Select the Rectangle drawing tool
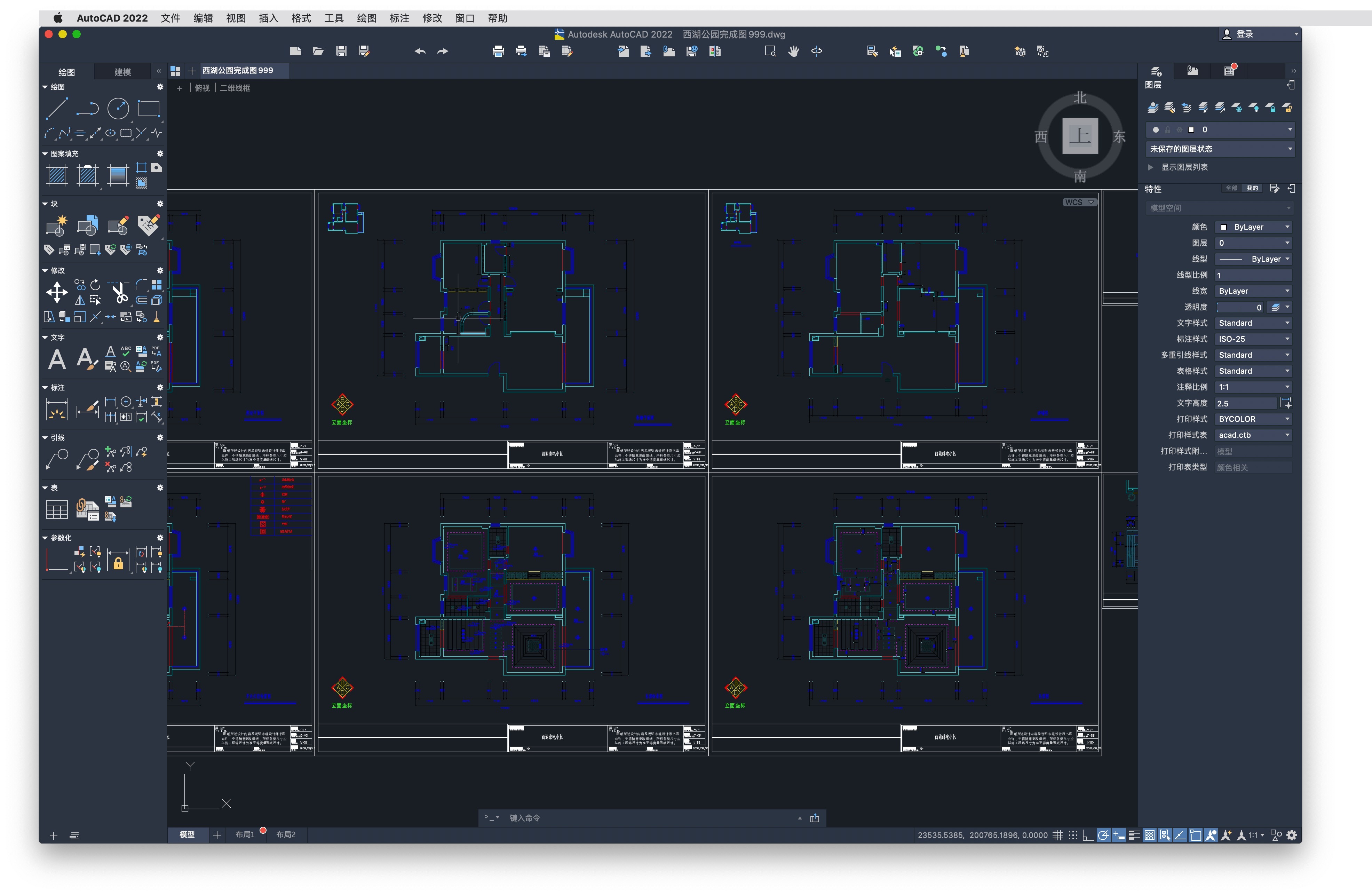 pyautogui.click(x=148, y=109)
